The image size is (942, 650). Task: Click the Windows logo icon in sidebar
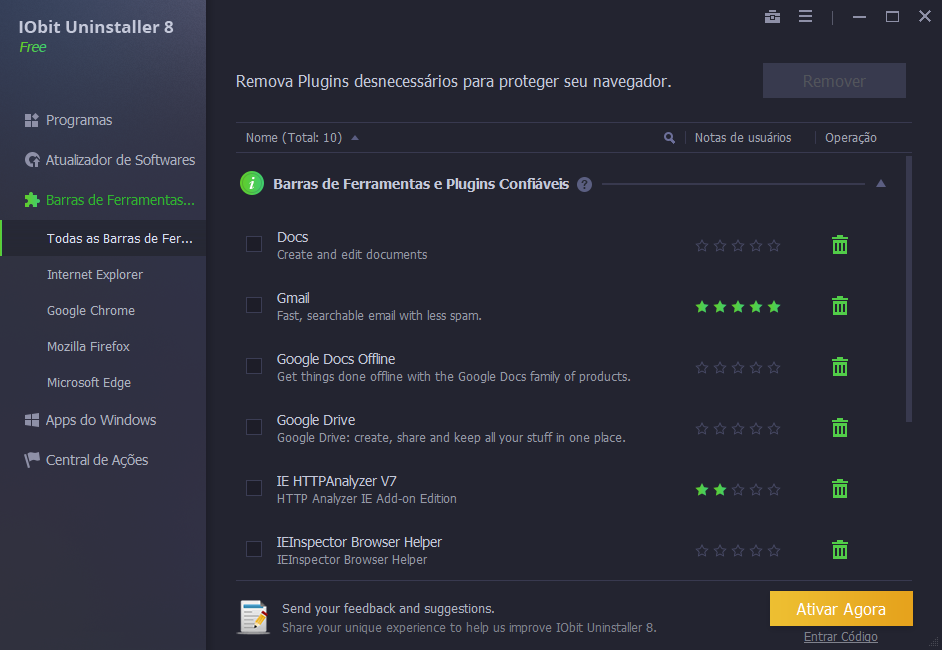click(31, 420)
